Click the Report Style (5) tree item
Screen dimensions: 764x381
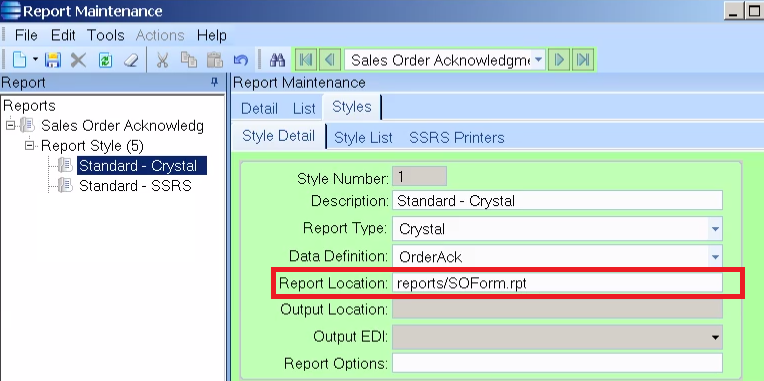point(92,146)
